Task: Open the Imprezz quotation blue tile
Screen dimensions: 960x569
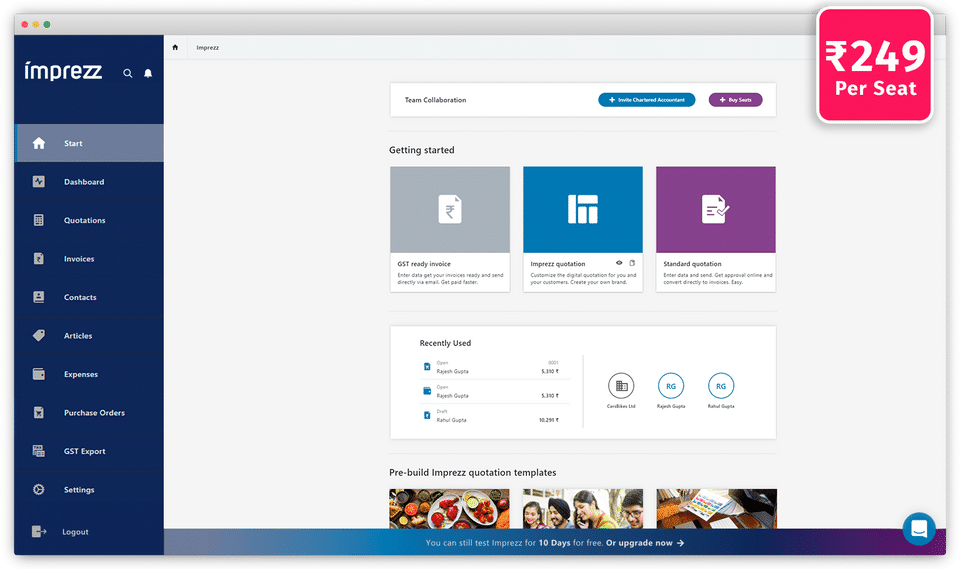Action: [583, 209]
